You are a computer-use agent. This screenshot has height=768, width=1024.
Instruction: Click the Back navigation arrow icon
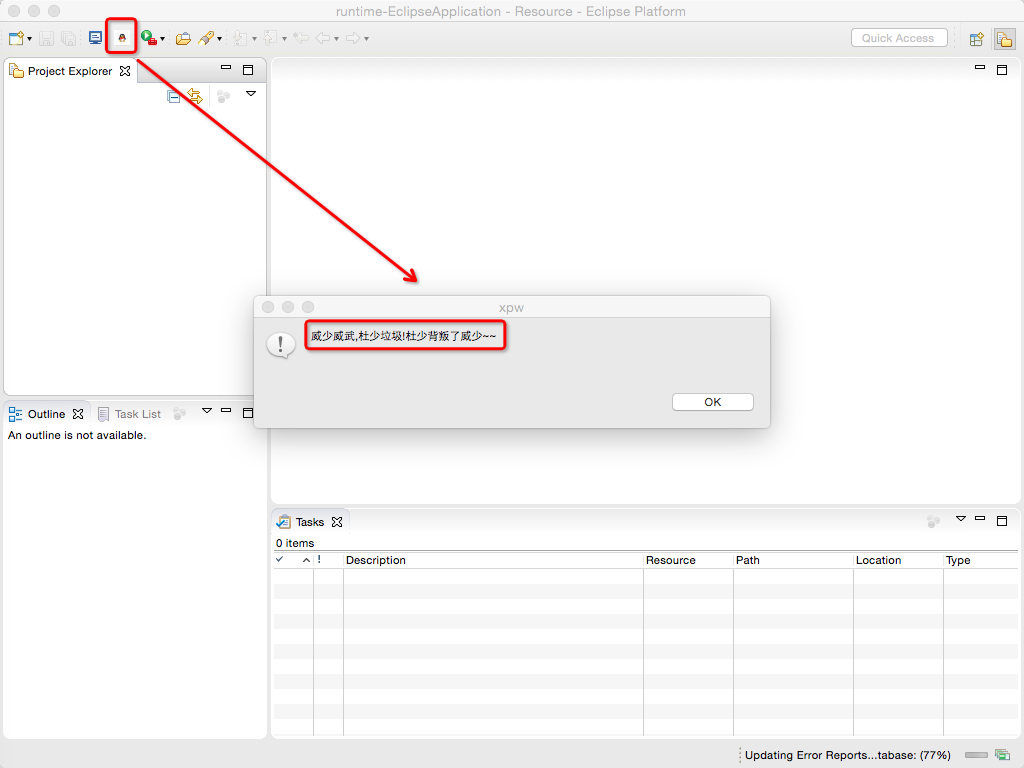[323, 39]
